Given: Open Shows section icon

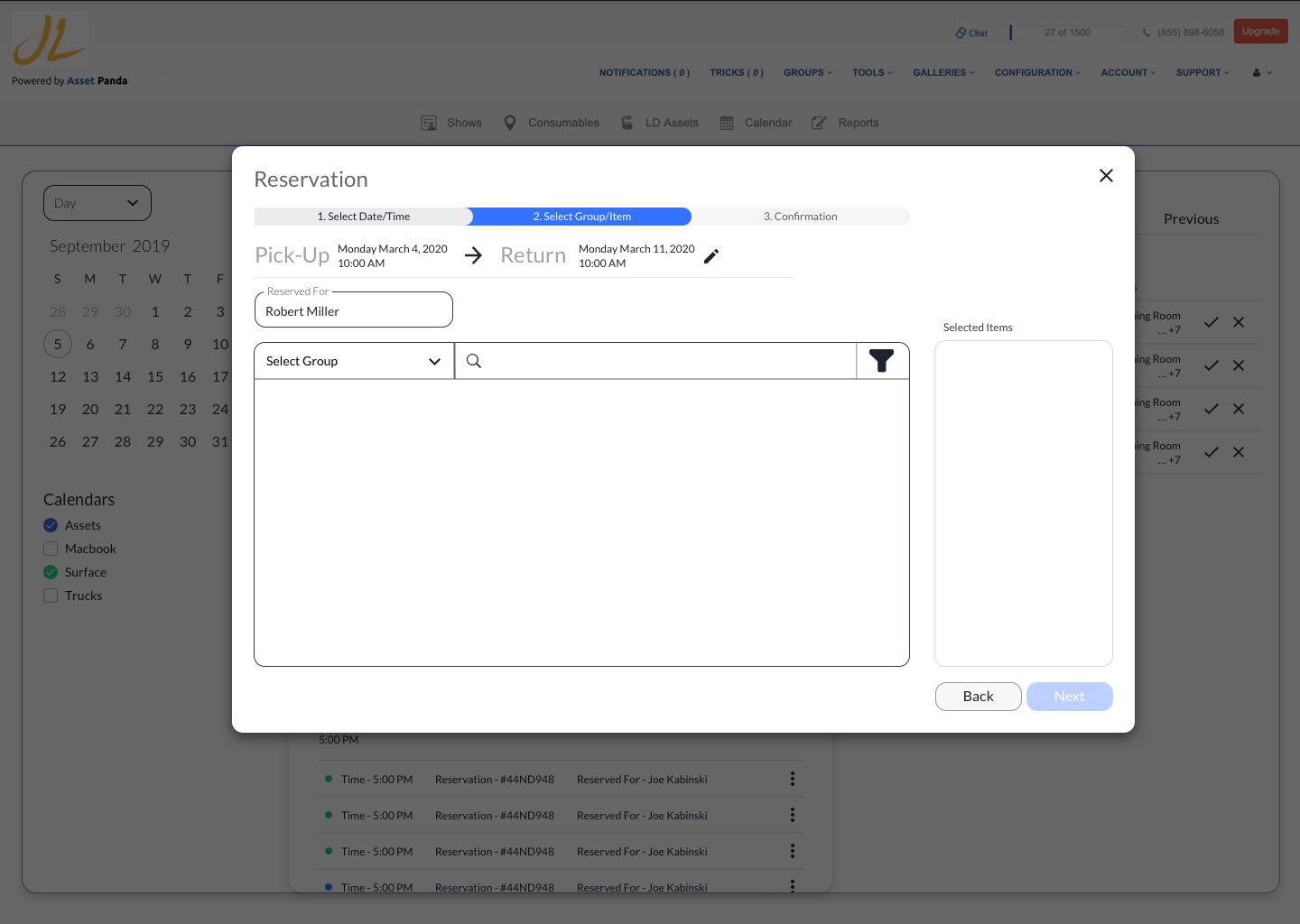Looking at the screenshot, I should pos(429,123).
